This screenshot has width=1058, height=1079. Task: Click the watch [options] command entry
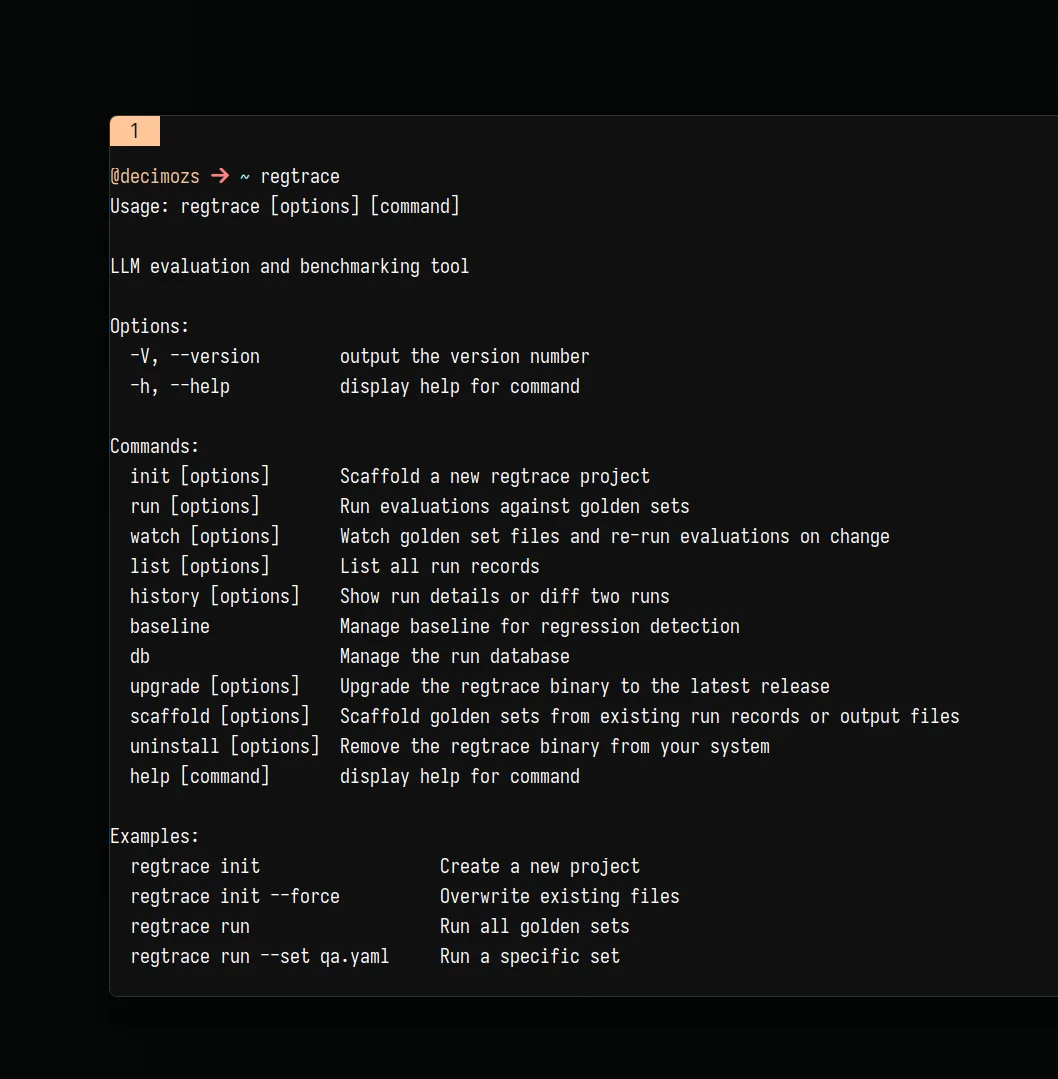(204, 536)
